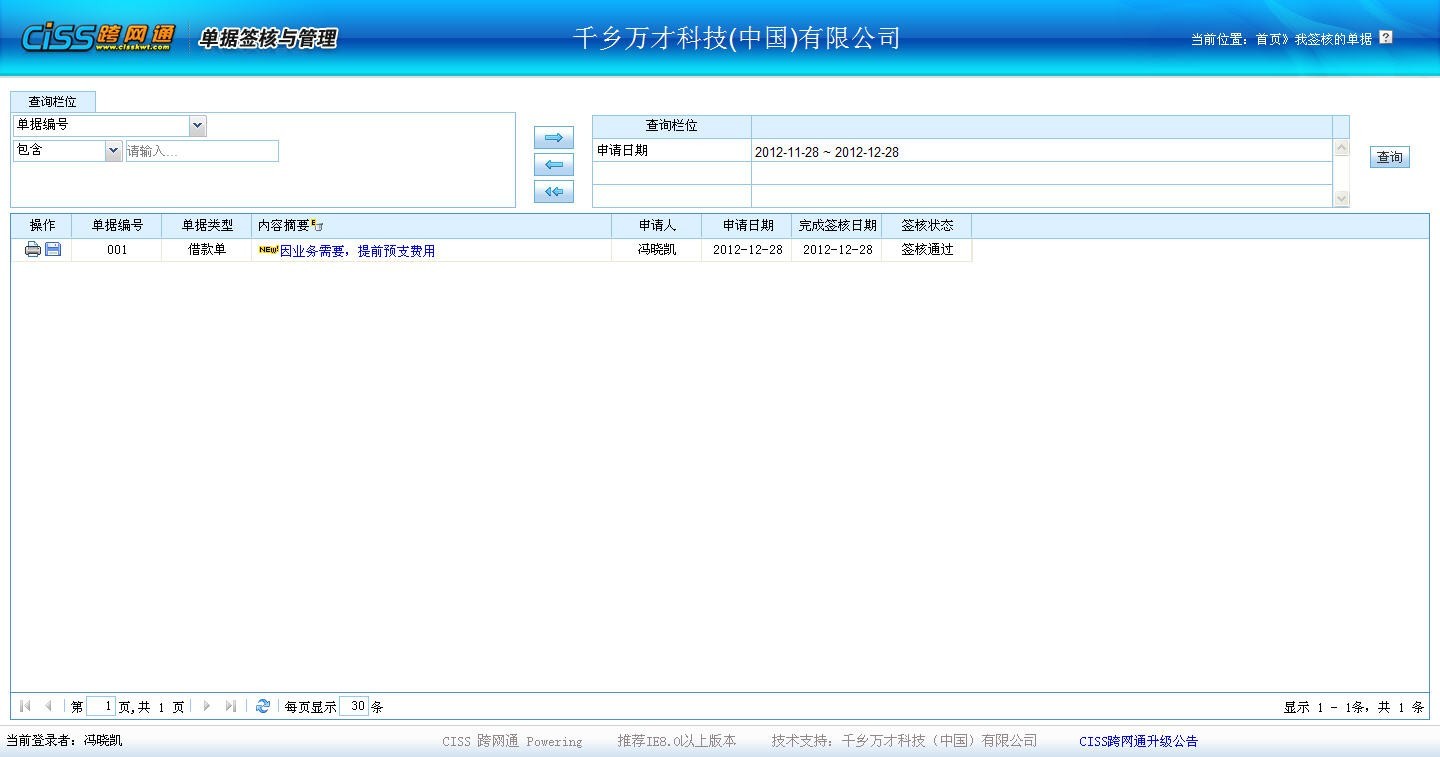The height and width of the screenshot is (757, 1440).
Task: Open the help question mark icon
Action: [x=1385, y=38]
